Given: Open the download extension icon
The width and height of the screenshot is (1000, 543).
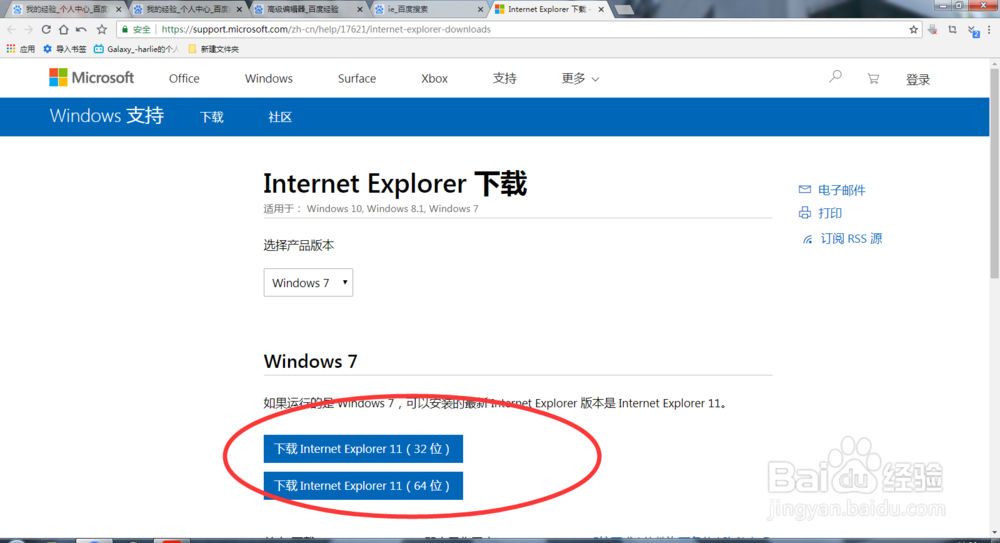Looking at the screenshot, I should 932,29.
